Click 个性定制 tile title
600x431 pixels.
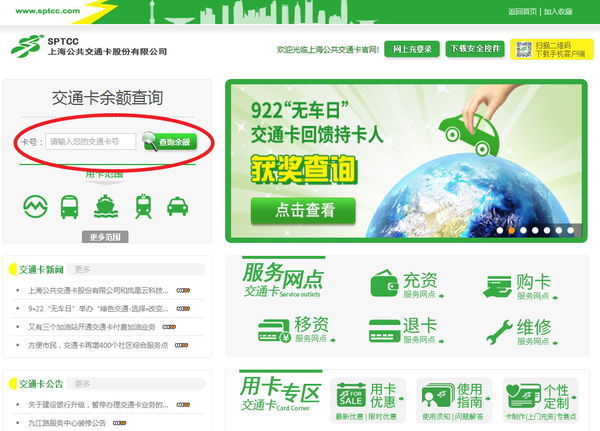pos(557,397)
